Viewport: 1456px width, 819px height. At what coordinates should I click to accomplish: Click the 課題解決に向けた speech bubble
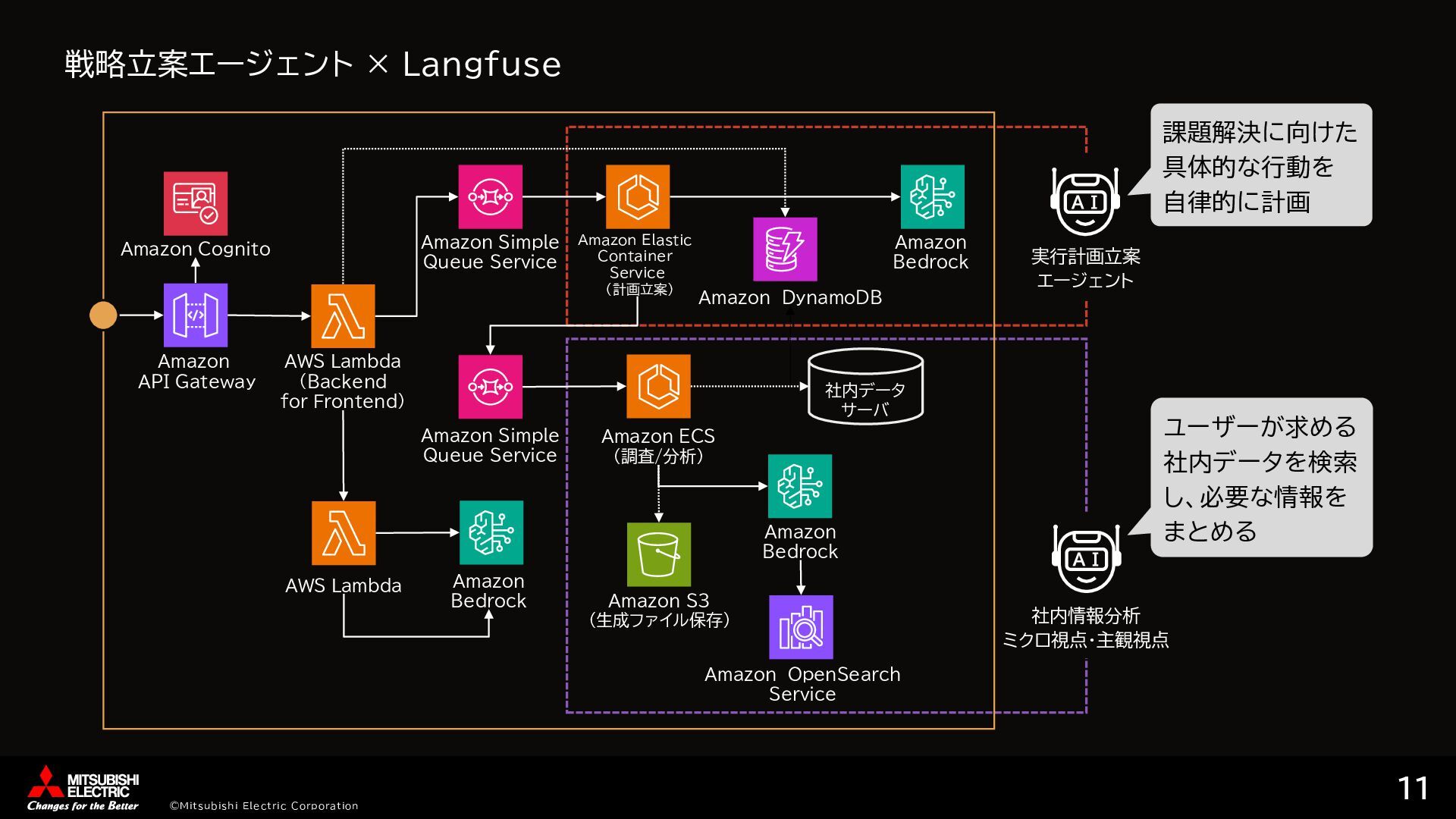(1261, 165)
